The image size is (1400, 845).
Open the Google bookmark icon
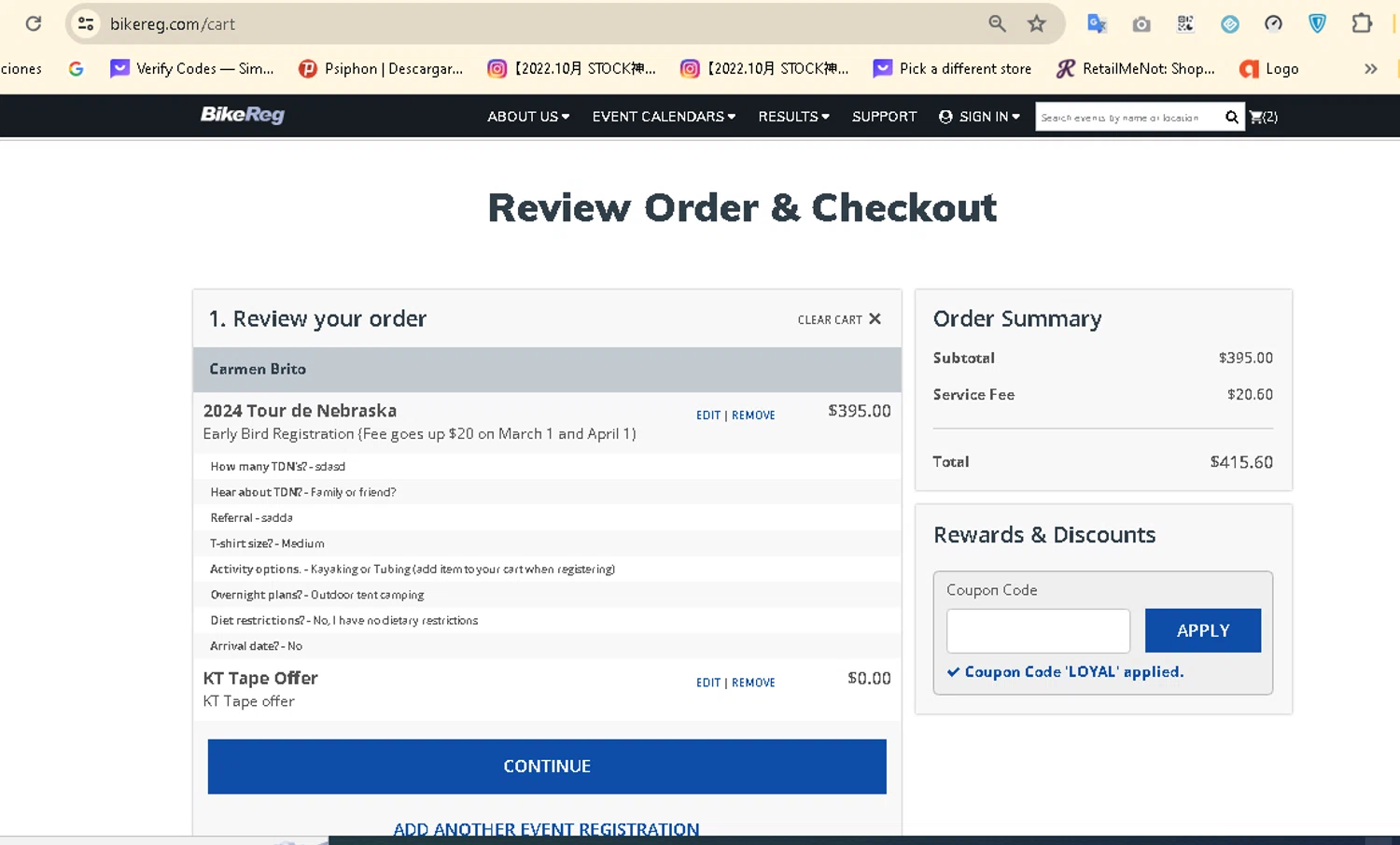tap(77, 68)
